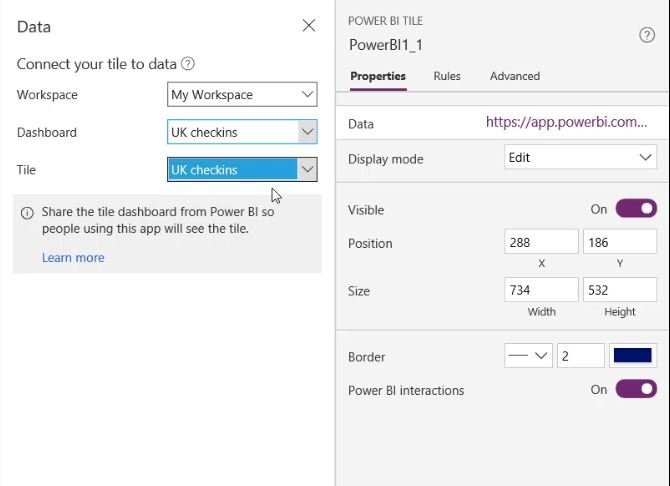This screenshot has height=486, width=670.
Task: Switch to the Rules tab
Action: click(447, 76)
